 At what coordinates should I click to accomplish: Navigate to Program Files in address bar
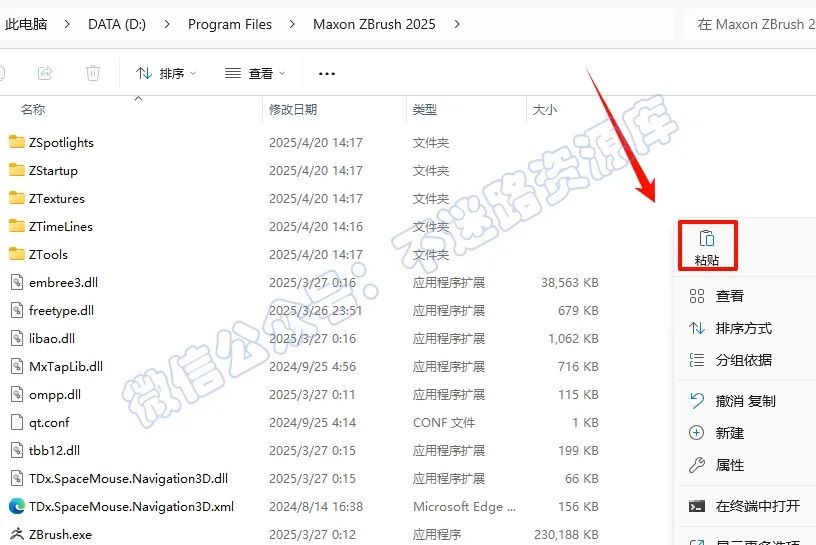click(230, 24)
